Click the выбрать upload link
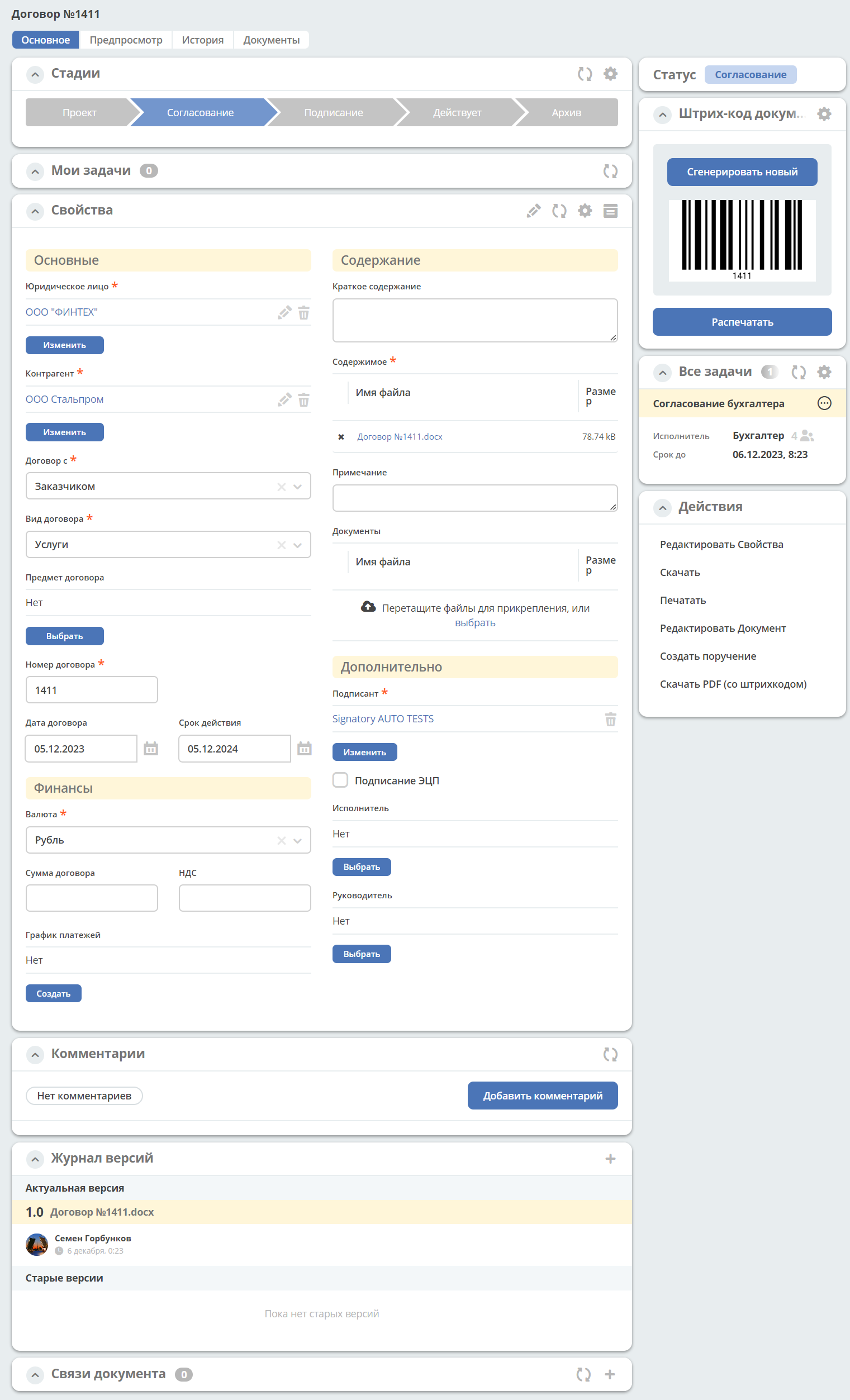The image size is (850, 1400). 475,623
